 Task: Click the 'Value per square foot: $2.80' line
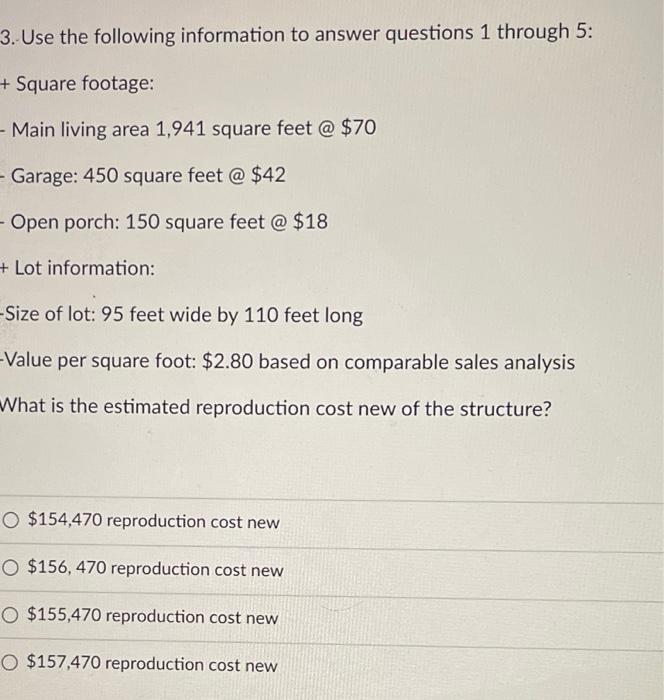tap(288, 361)
